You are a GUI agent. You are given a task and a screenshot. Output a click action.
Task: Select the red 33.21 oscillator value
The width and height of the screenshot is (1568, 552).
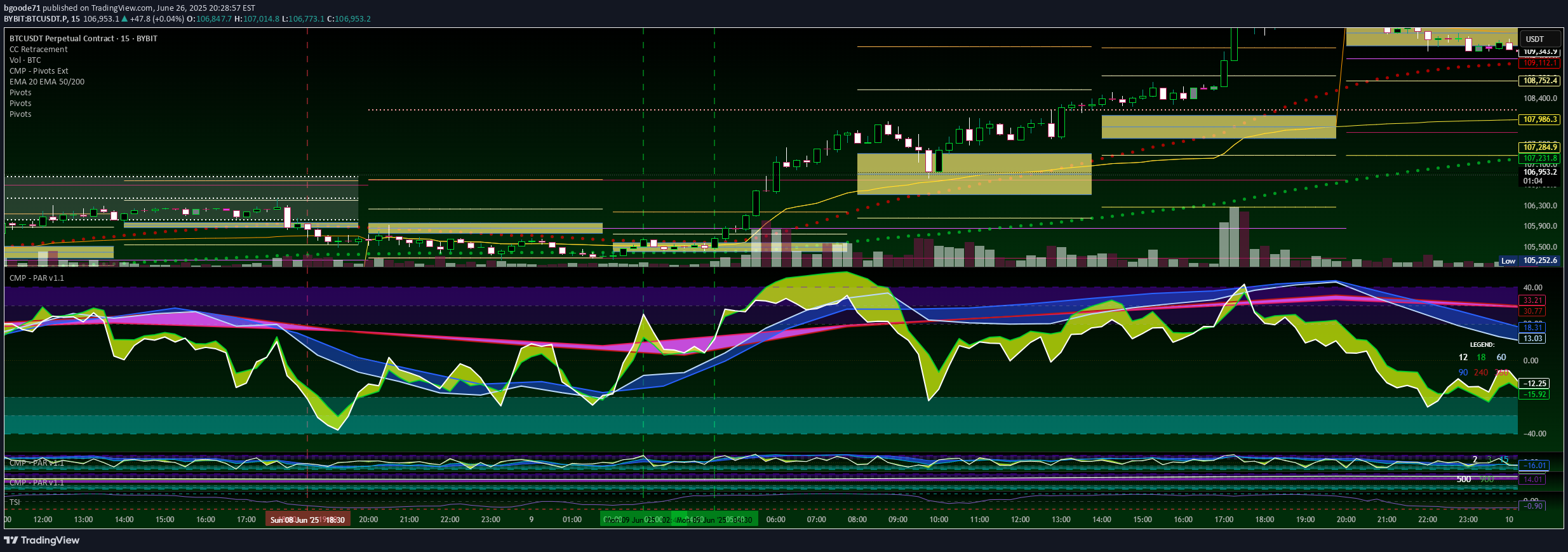click(x=1532, y=300)
